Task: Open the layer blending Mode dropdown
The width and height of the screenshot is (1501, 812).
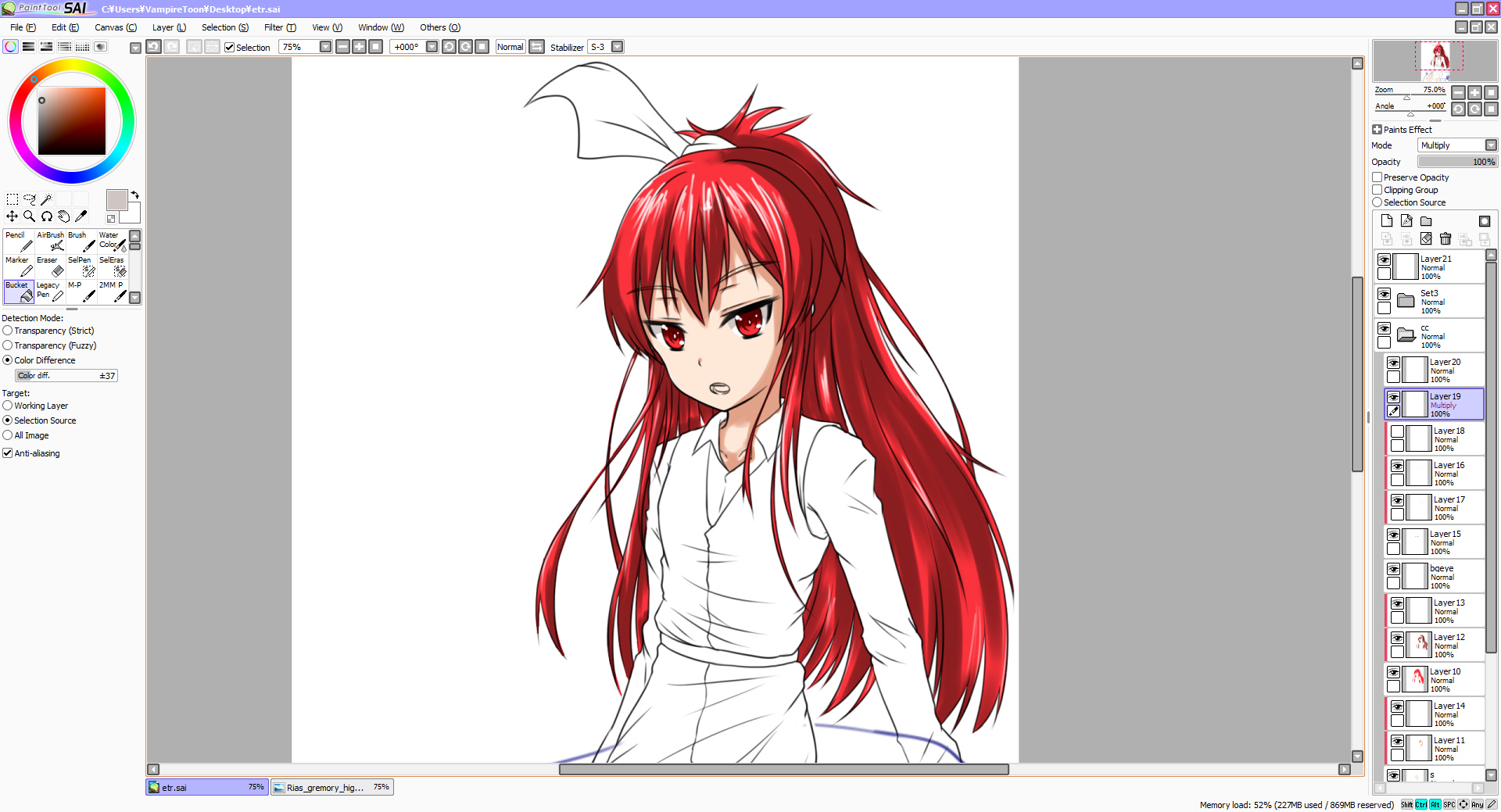Action: [x=1490, y=145]
